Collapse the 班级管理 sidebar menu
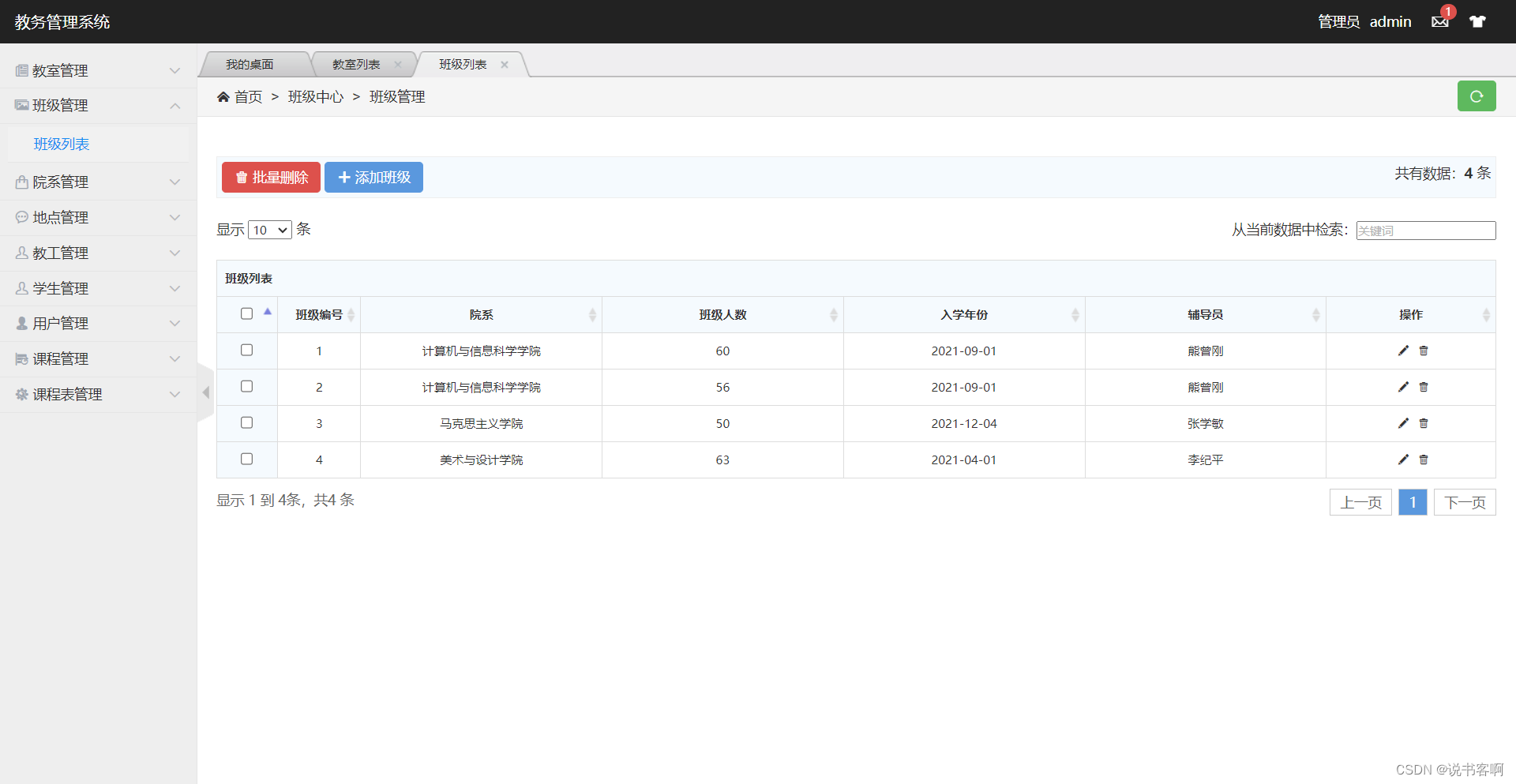 click(98, 105)
